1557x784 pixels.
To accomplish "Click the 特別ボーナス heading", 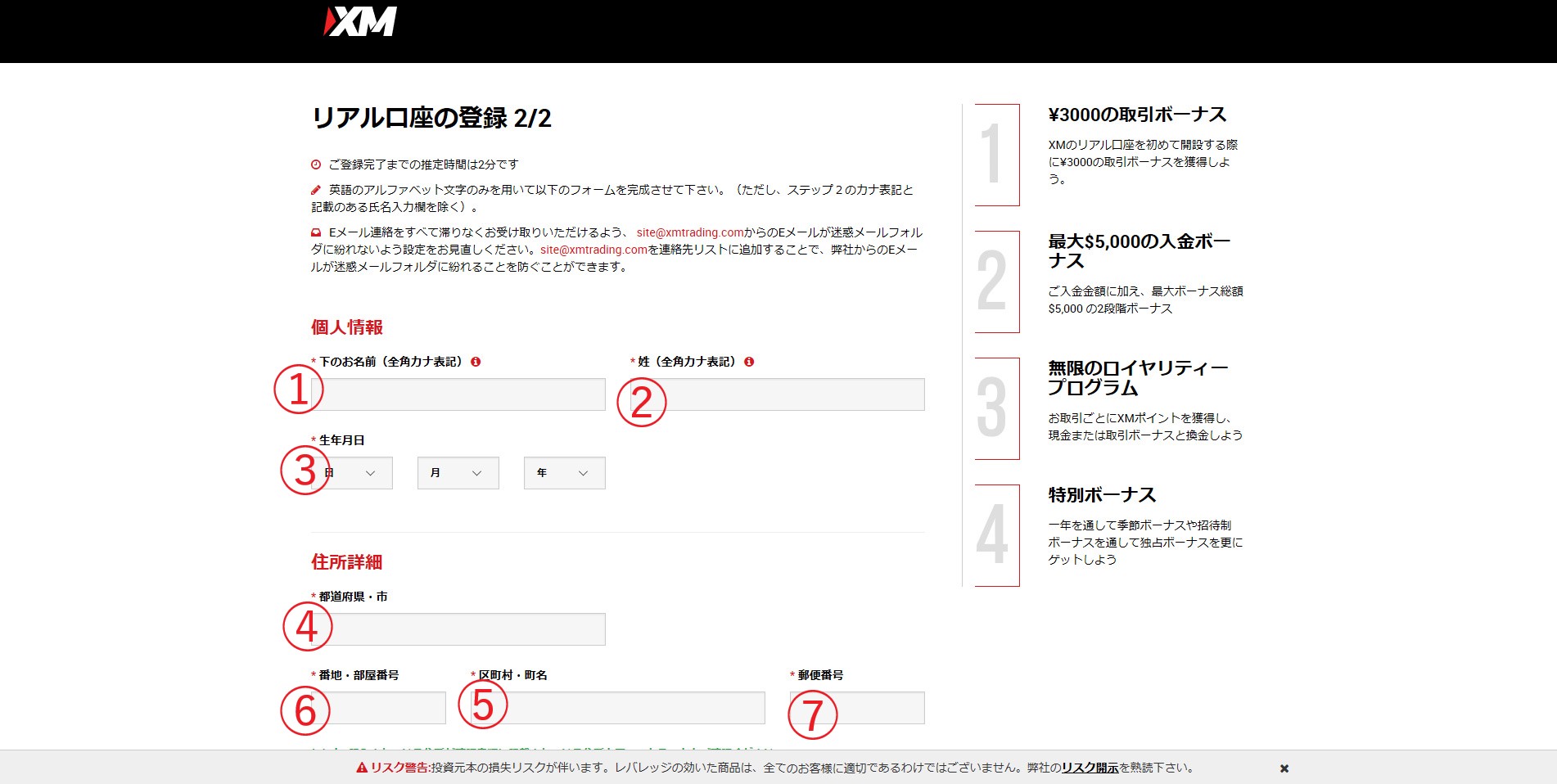I will coord(1102,495).
